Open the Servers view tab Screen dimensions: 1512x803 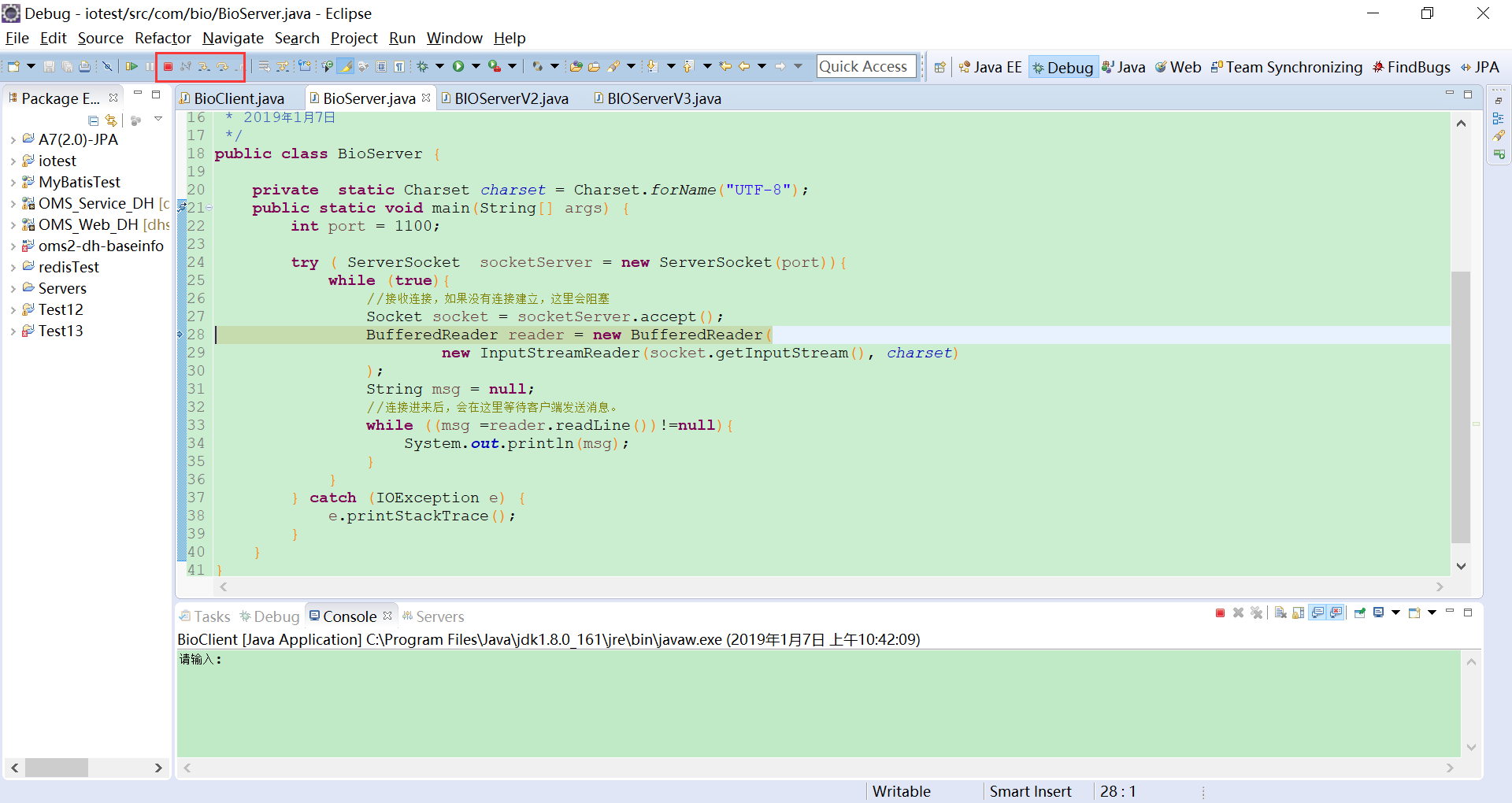click(432, 616)
